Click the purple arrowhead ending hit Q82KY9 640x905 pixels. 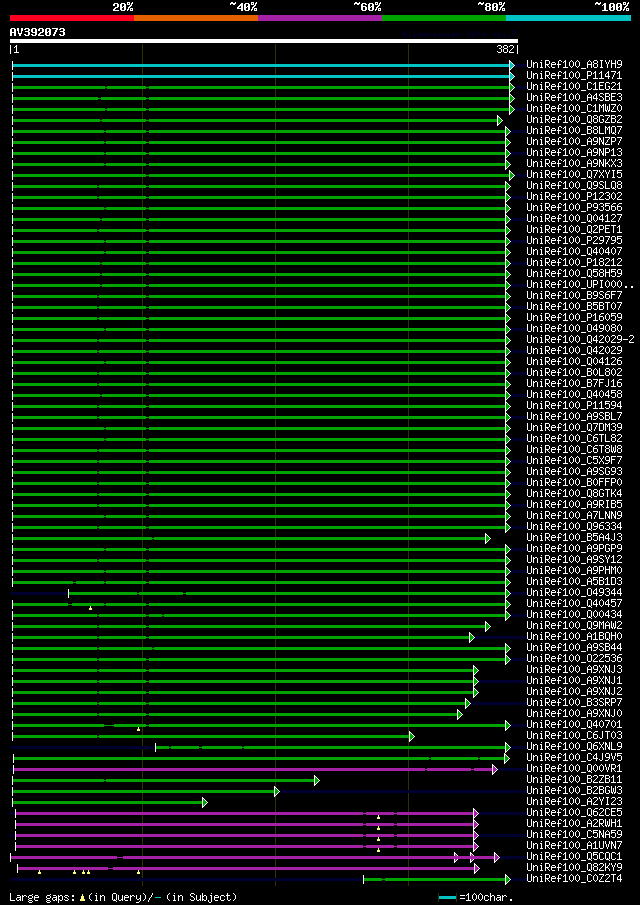point(477,868)
